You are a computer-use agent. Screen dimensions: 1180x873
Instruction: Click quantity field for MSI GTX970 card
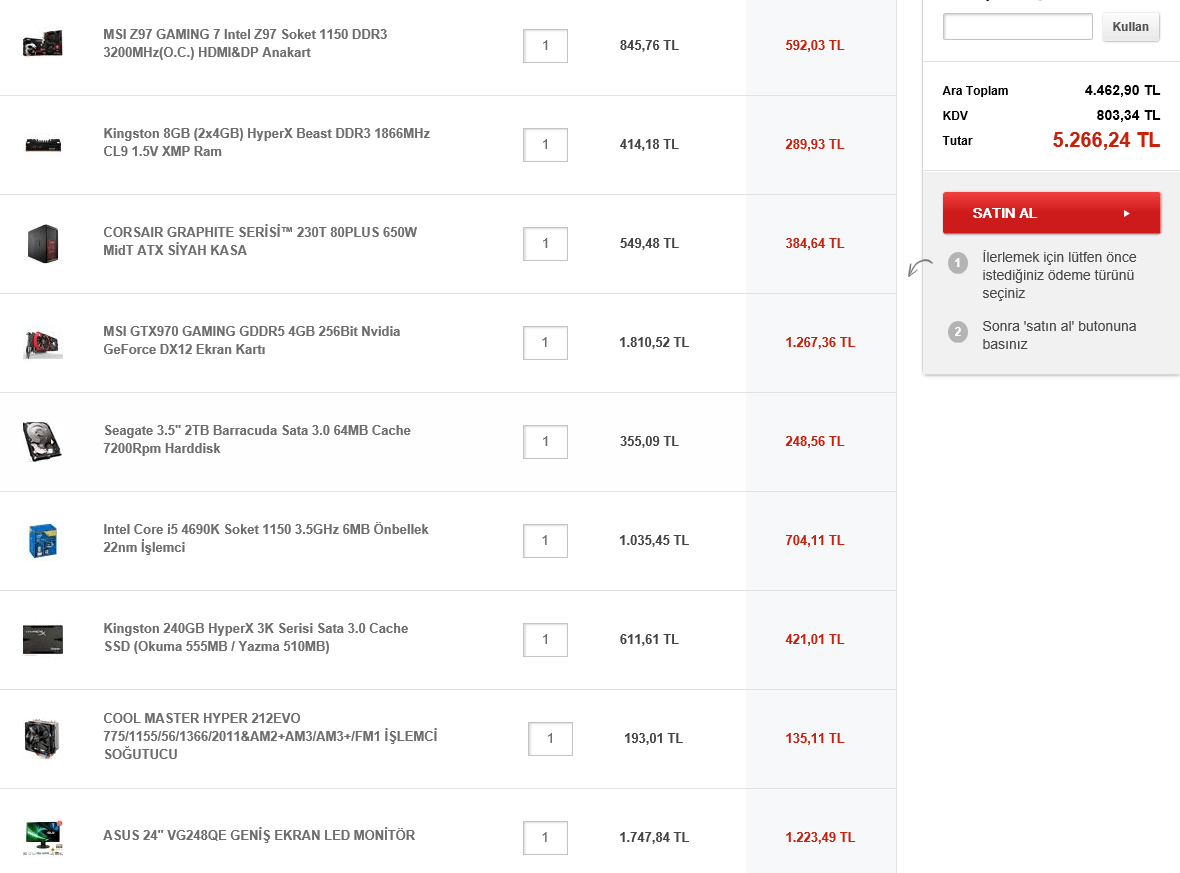point(545,343)
